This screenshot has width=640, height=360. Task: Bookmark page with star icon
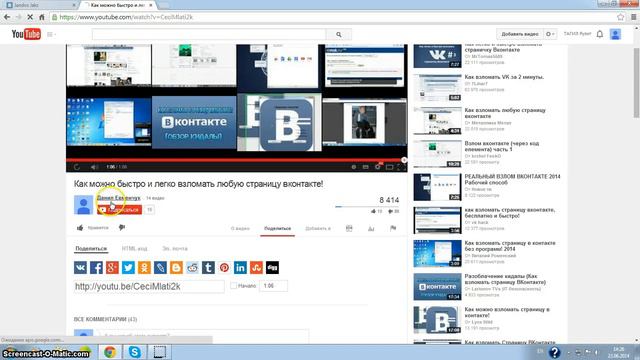[x=621, y=17]
